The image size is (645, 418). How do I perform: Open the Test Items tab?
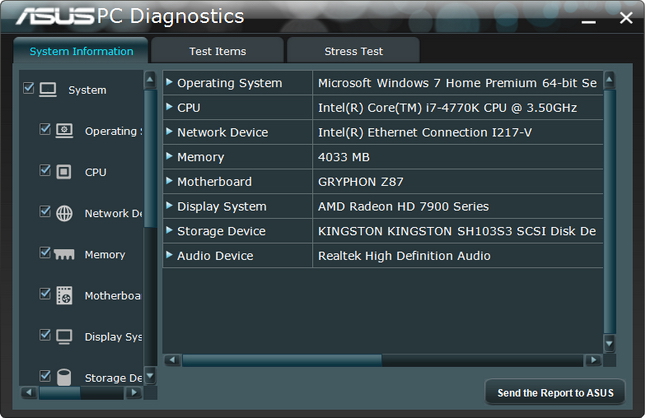click(x=217, y=51)
